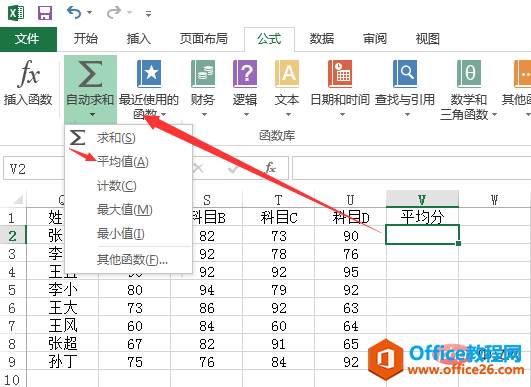Image resolution: width=531 pixels, height=387 pixels.
Task: Click the formula bar fx insert function icon
Action: pos(270,168)
